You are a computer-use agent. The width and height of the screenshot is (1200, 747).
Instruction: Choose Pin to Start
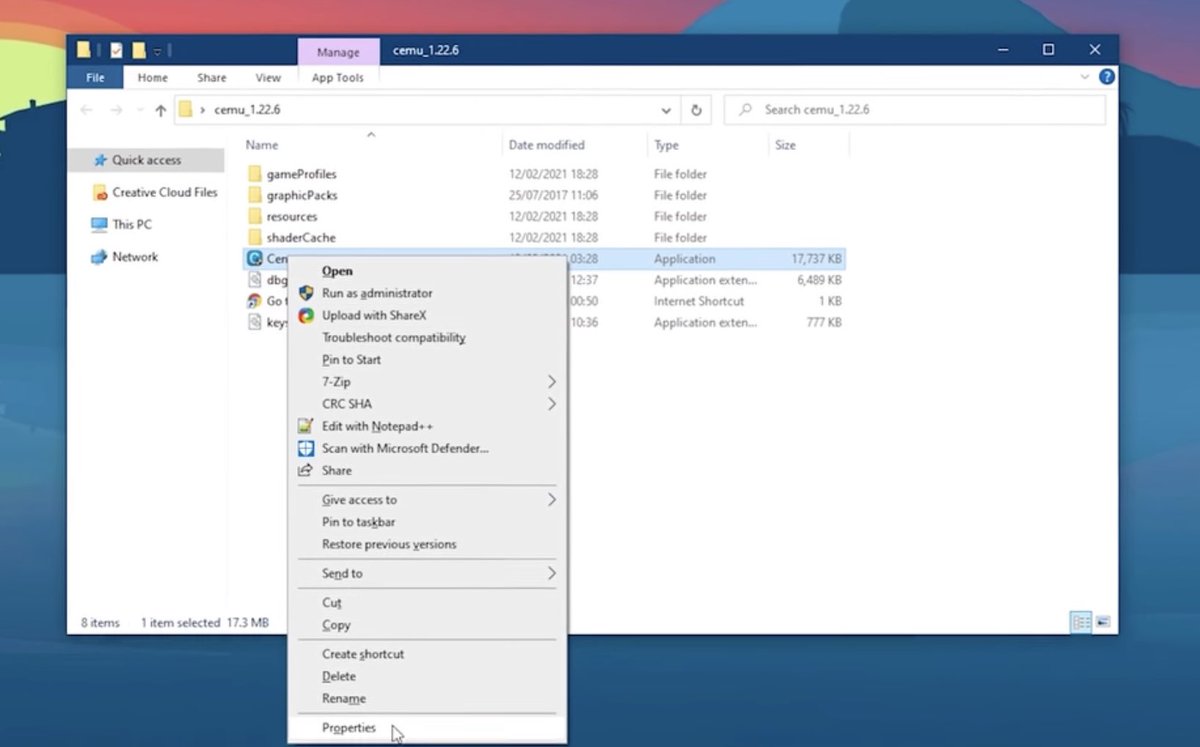(351, 360)
